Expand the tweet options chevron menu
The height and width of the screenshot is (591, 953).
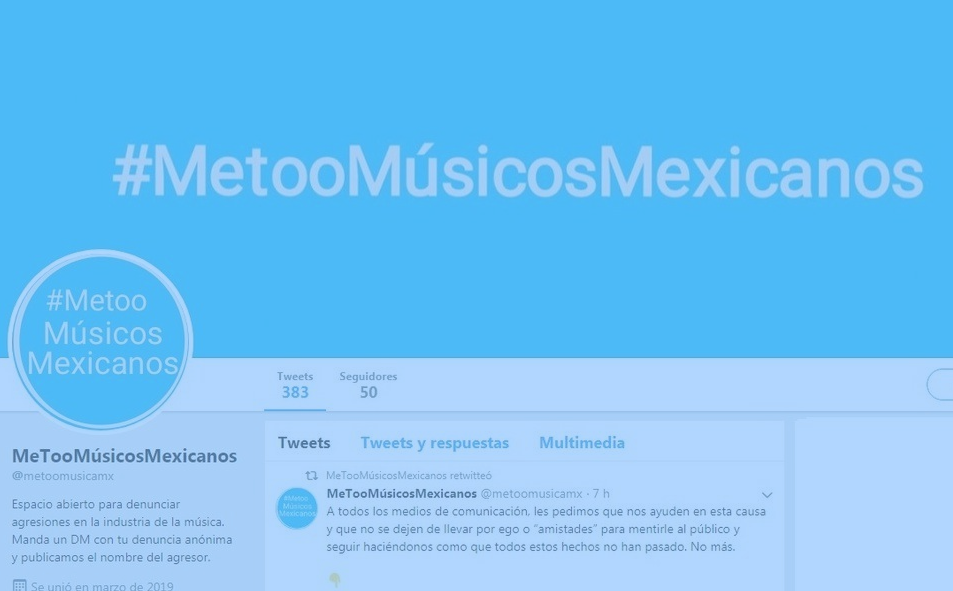click(x=767, y=495)
